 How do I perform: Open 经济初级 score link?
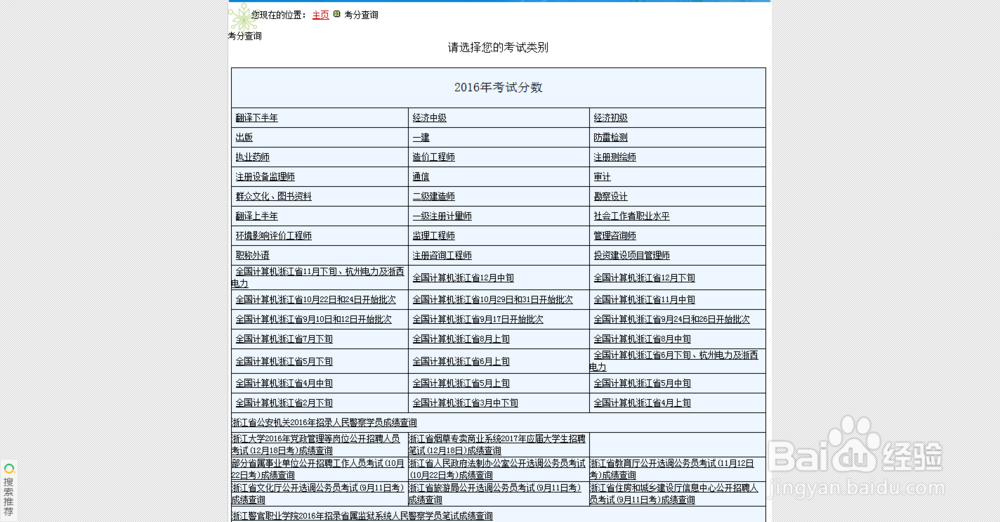610,118
